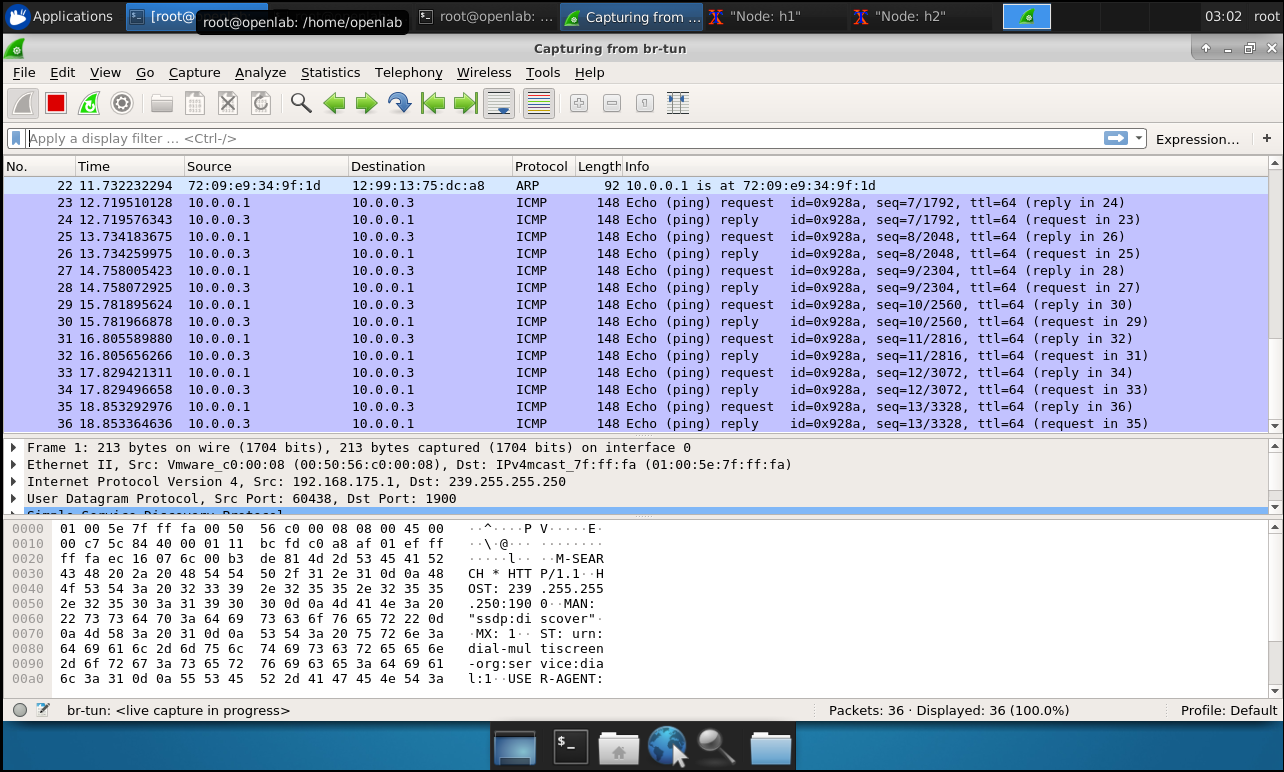Focus the display filter input field
Image resolution: width=1284 pixels, height=772 pixels.
coord(564,139)
